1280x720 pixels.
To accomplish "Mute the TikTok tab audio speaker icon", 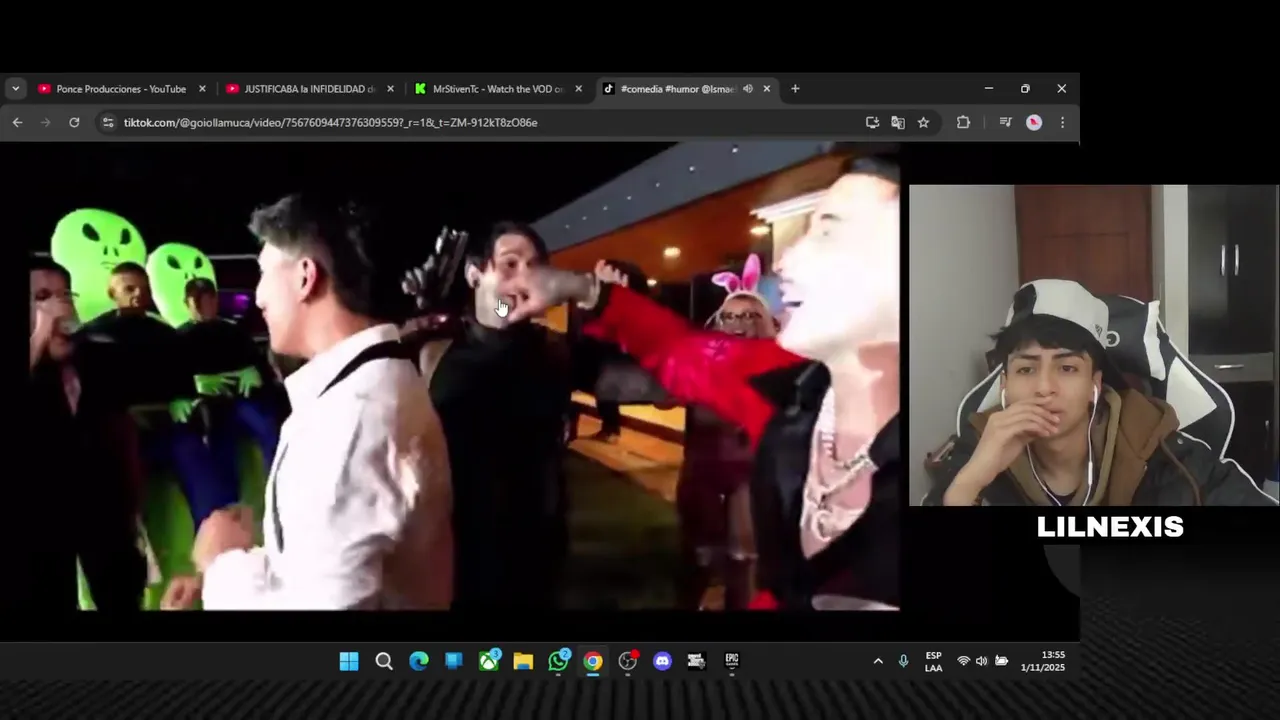I will tap(748, 89).
